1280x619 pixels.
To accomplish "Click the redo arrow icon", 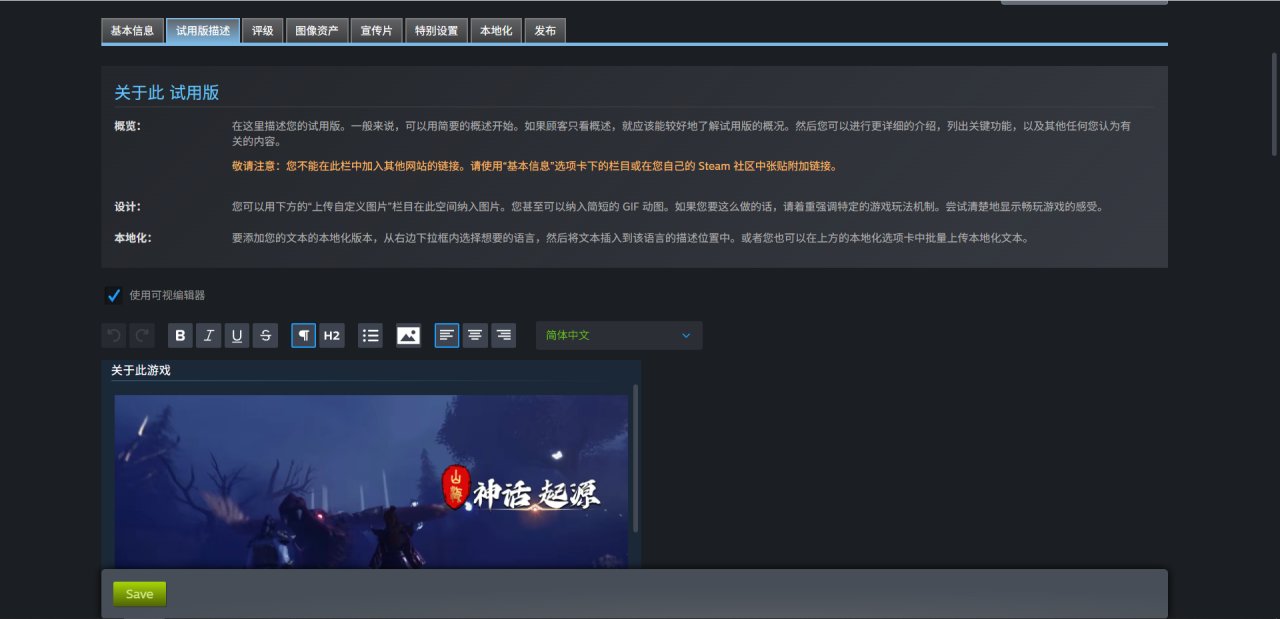I will pos(142,335).
